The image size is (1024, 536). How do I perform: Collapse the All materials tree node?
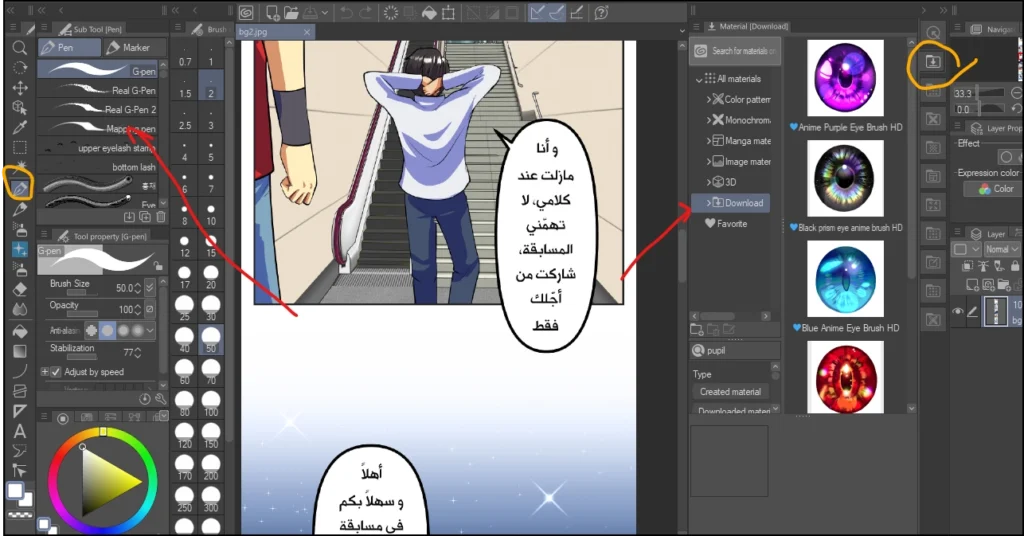pos(698,79)
